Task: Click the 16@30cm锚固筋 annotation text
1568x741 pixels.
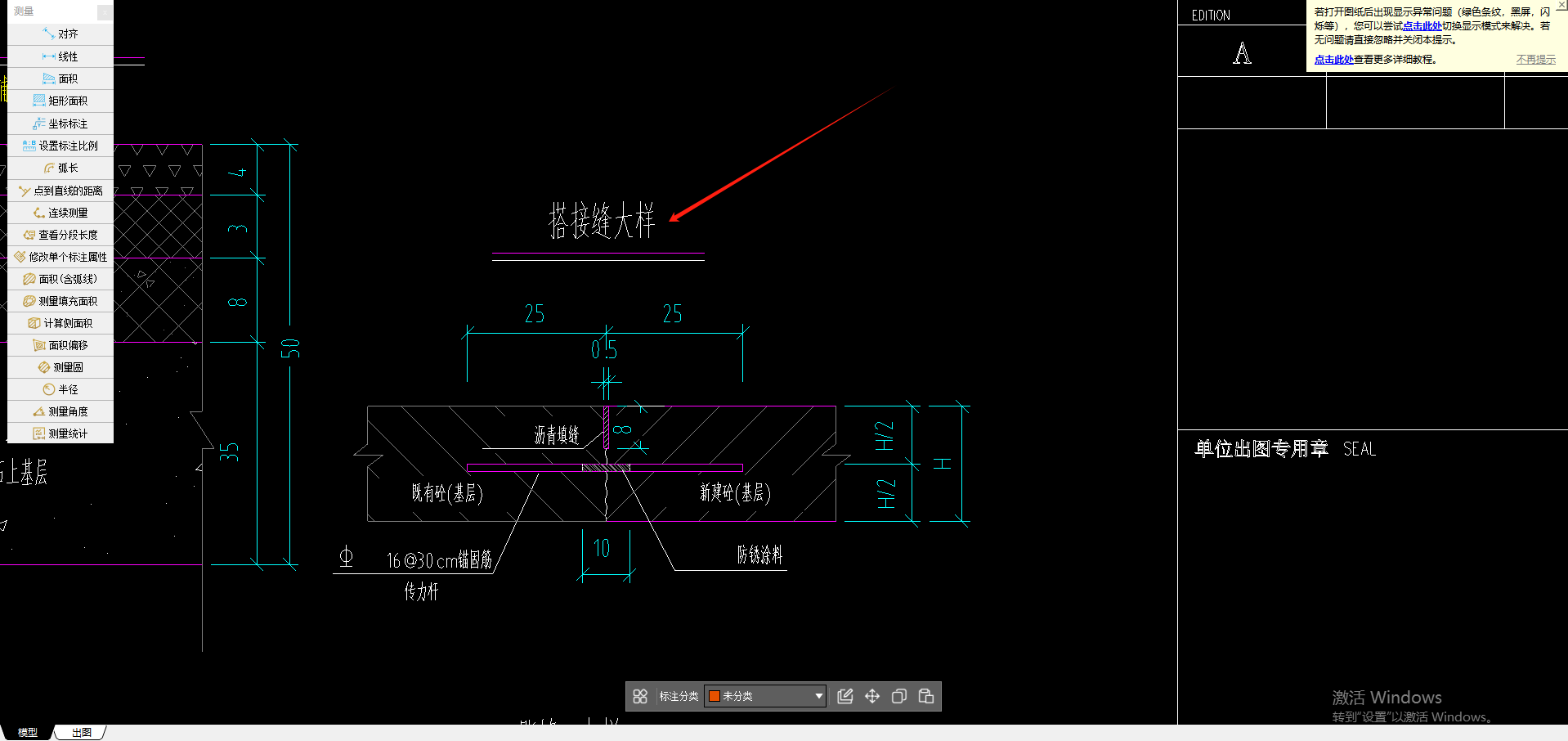Action: point(439,560)
